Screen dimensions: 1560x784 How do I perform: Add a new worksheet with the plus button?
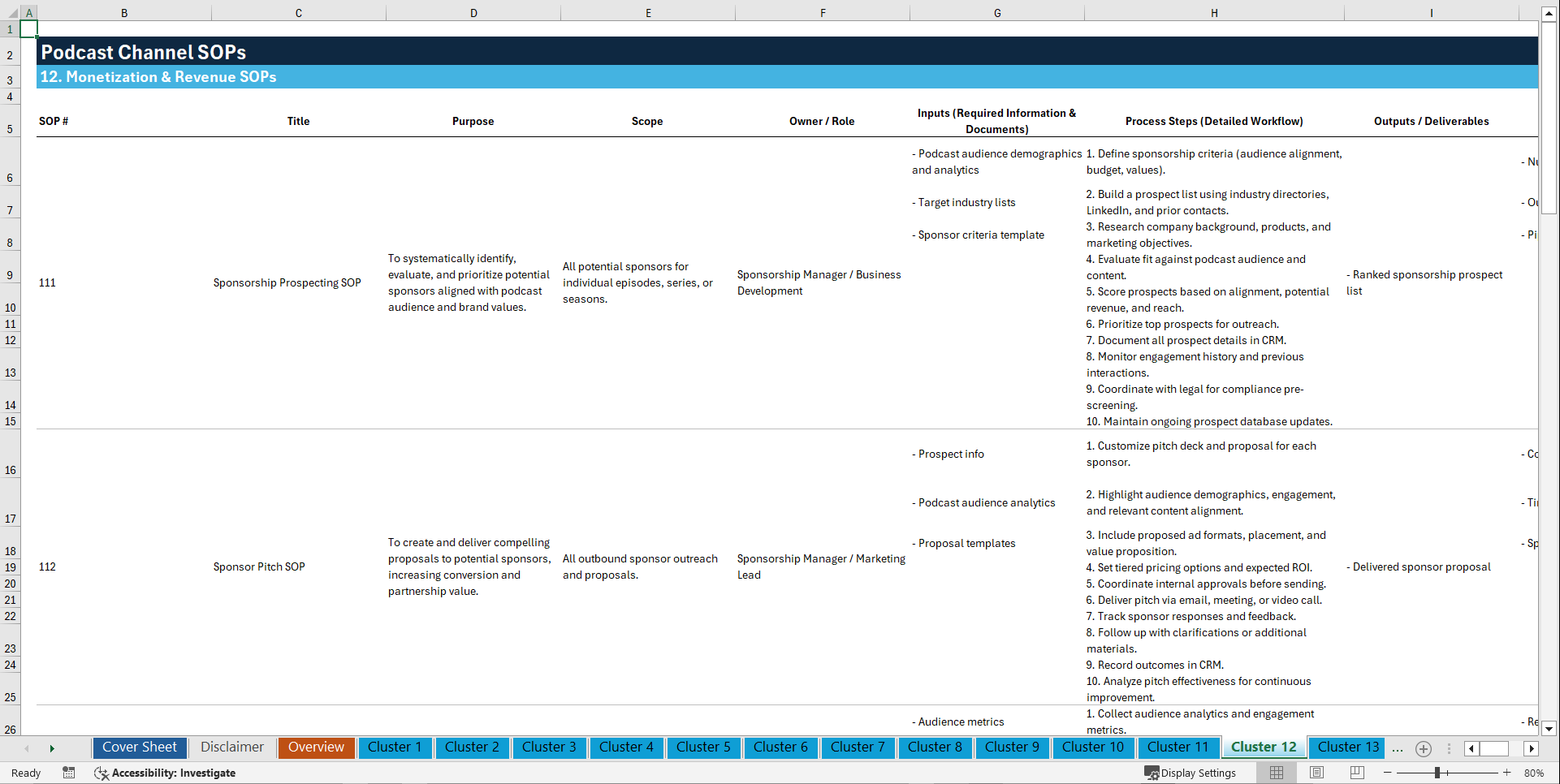click(1423, 748)
